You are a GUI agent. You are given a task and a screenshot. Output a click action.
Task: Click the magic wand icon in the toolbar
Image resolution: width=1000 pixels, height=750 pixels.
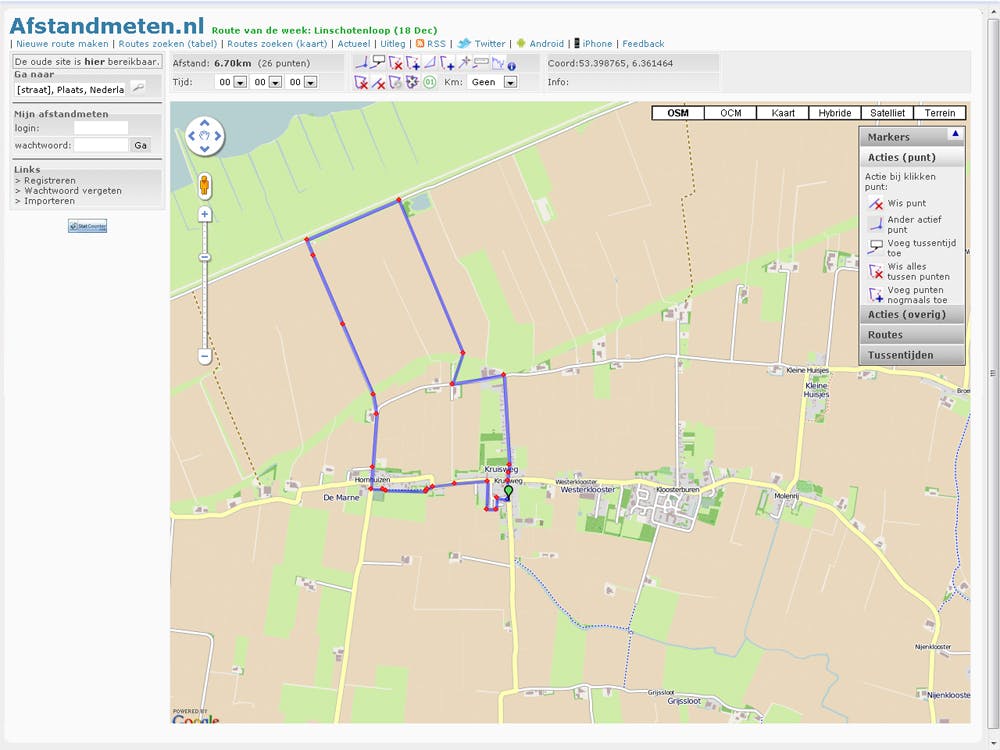click(464, 63)
